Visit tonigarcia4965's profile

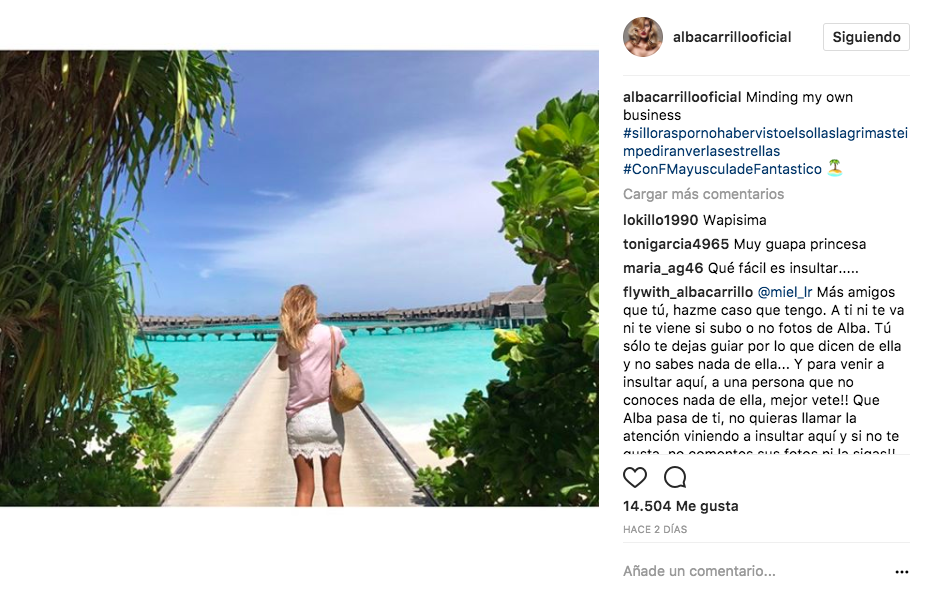[676, 244]
